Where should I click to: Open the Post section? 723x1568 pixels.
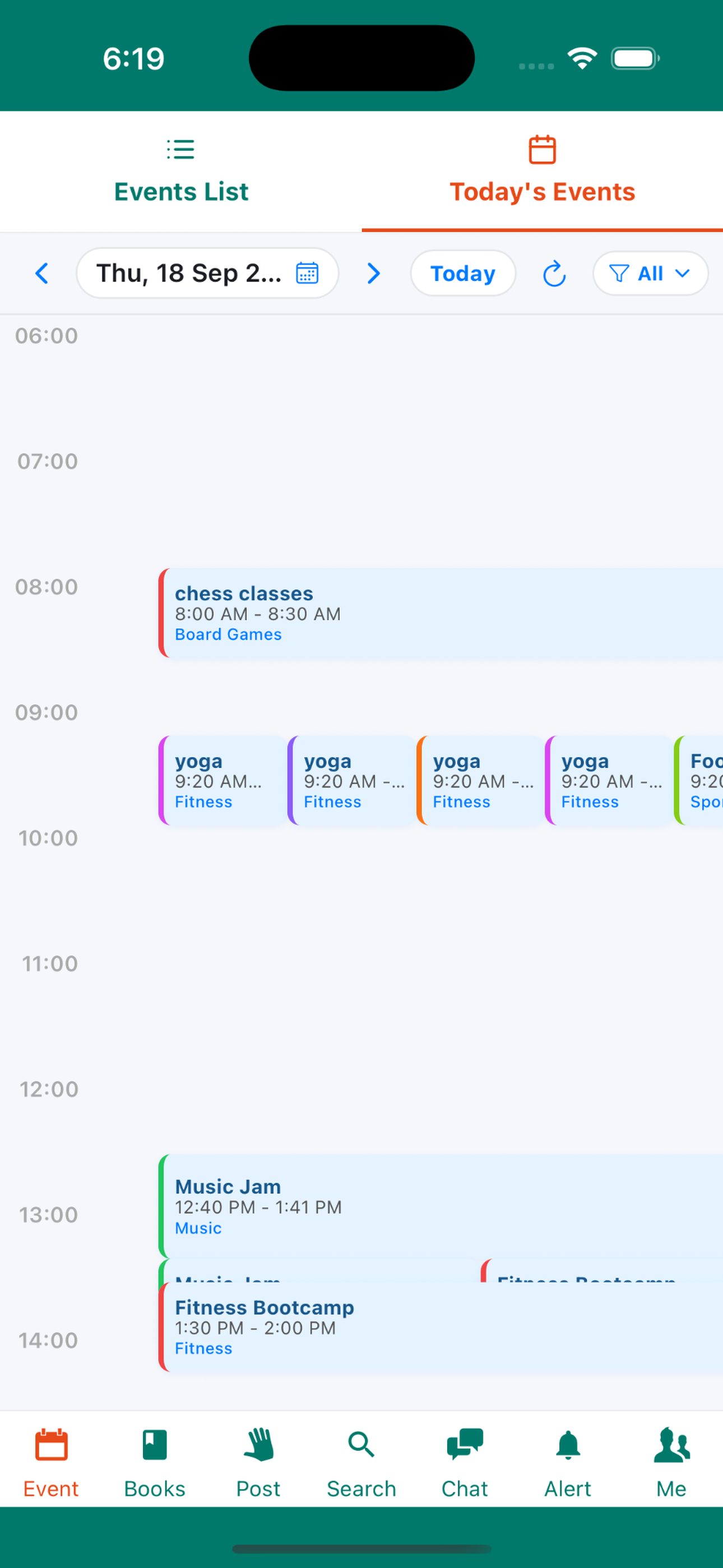258,1462
